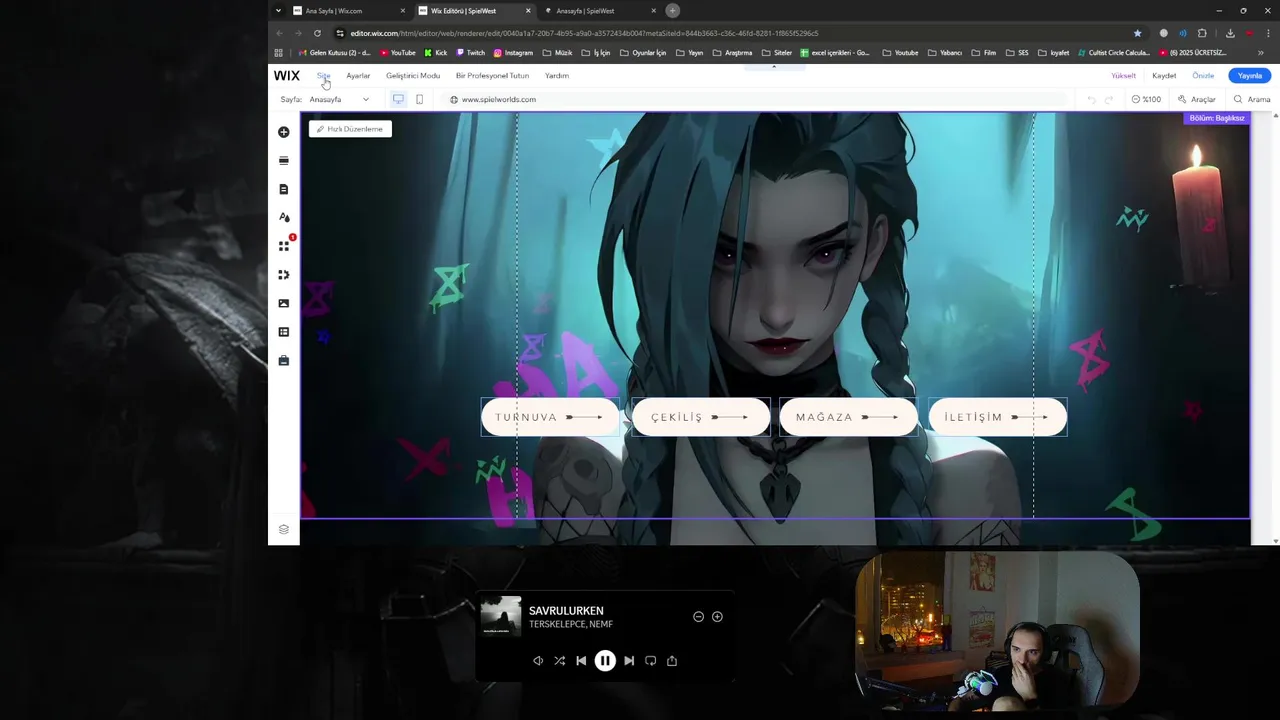Select the İLETİŞİM button on canvas
This screenshot has width=1280, height=720.
pos(997,417)
